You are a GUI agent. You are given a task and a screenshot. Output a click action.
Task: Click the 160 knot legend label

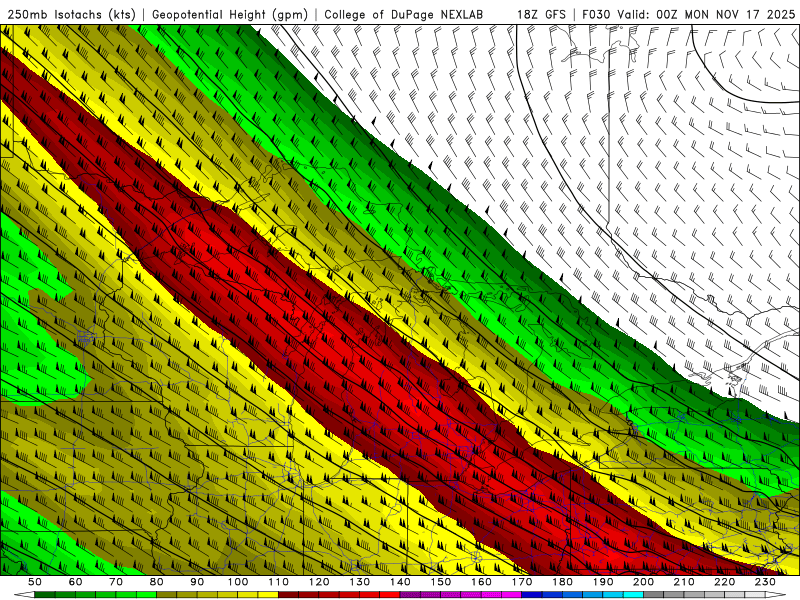[x=481, y=582]
